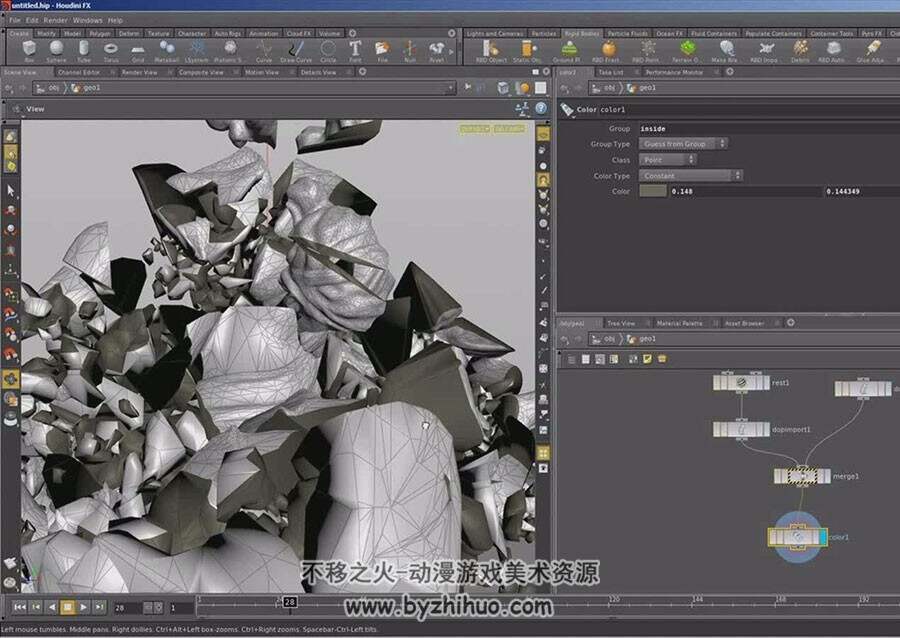The width and height of the screenshot is (900, 638).
Task: Open the Performance Monitor tab
Action: point(674,72)
